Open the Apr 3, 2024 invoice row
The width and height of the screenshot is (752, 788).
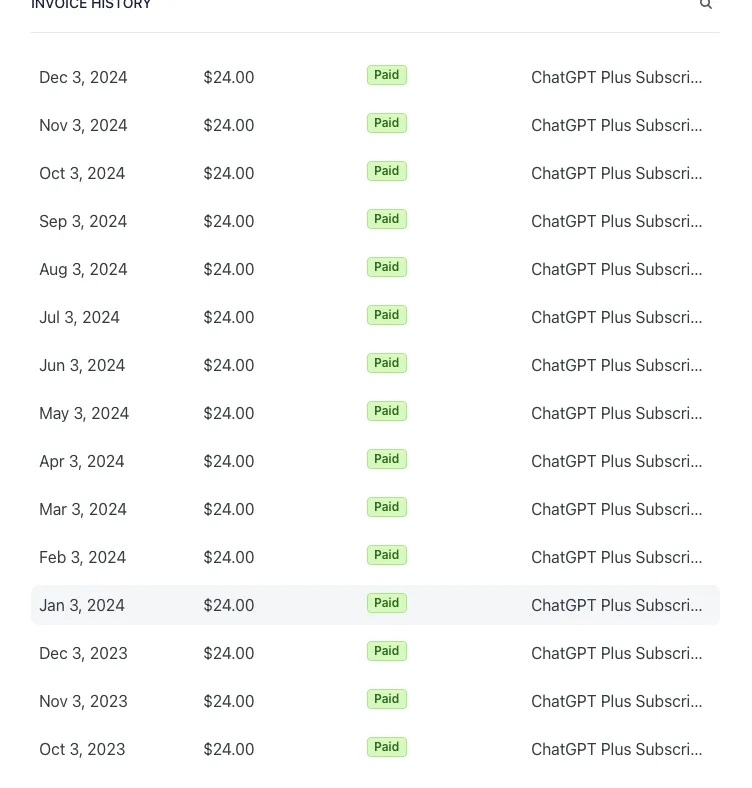375,461
